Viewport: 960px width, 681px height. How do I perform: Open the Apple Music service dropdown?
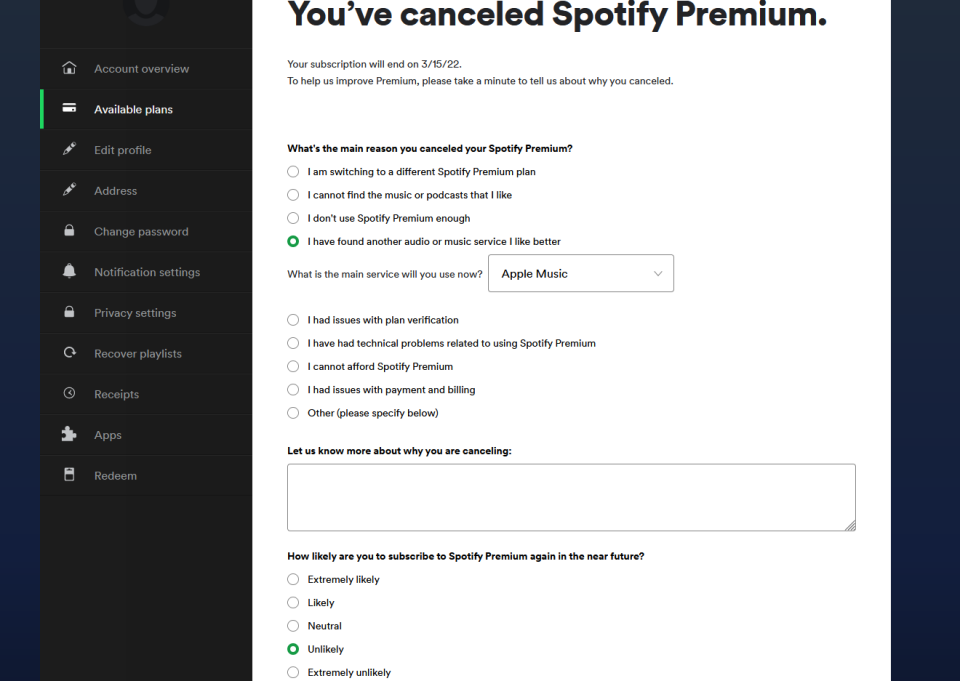(x=580, y=274)
